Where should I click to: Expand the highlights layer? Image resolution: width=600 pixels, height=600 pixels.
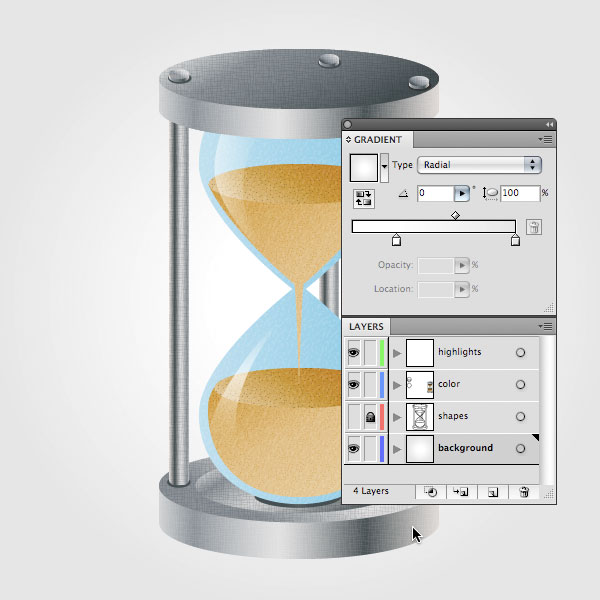click(x=397, y=353)
